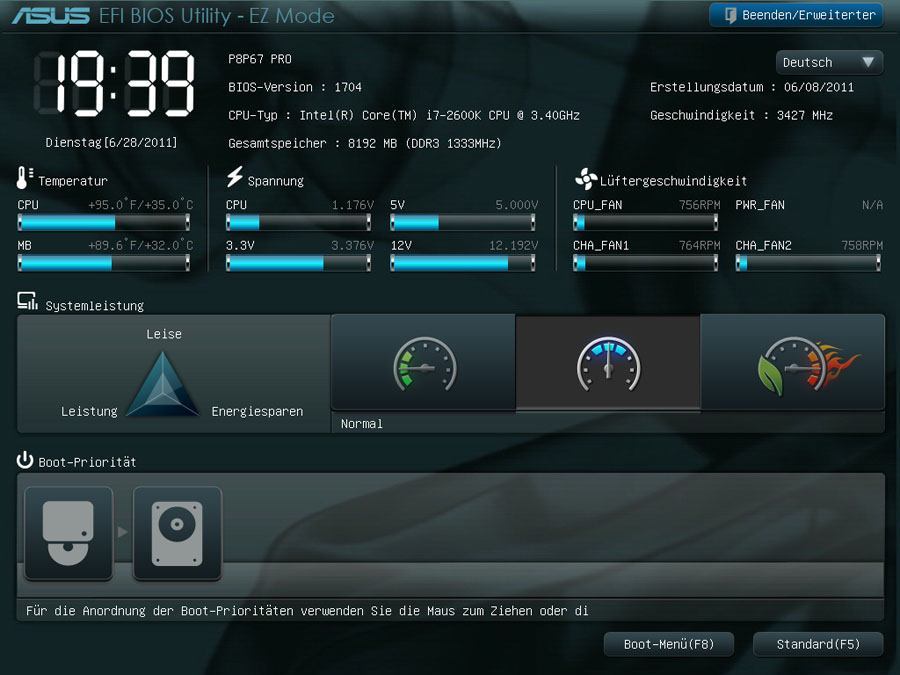Click the date Dienstag[6/28/2011]
Screen dimensions: 900x675
[111, 142]
